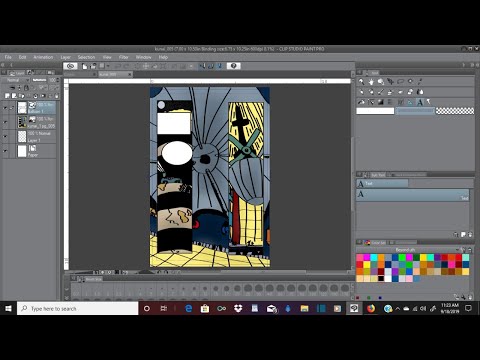Select the Eraser tool
480x360 pixels.
pos(410,92)
